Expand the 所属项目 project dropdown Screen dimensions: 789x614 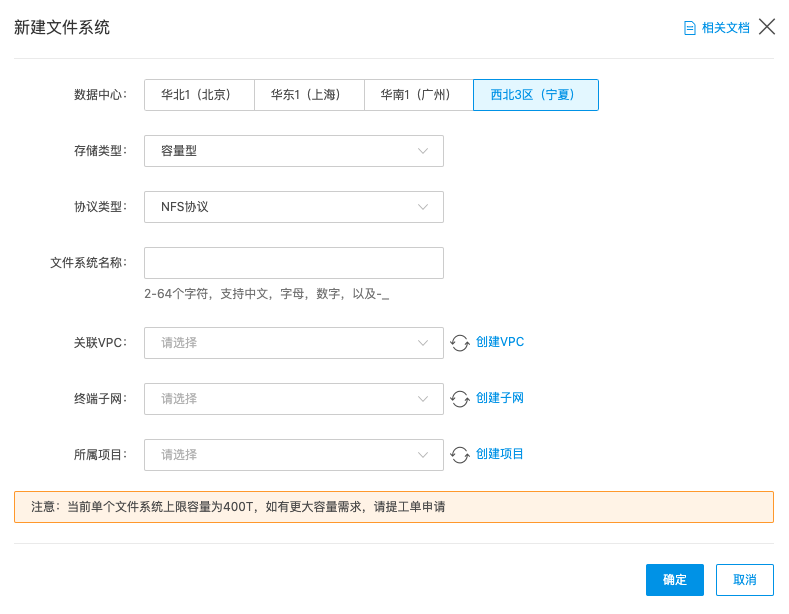tap(294, 455)
